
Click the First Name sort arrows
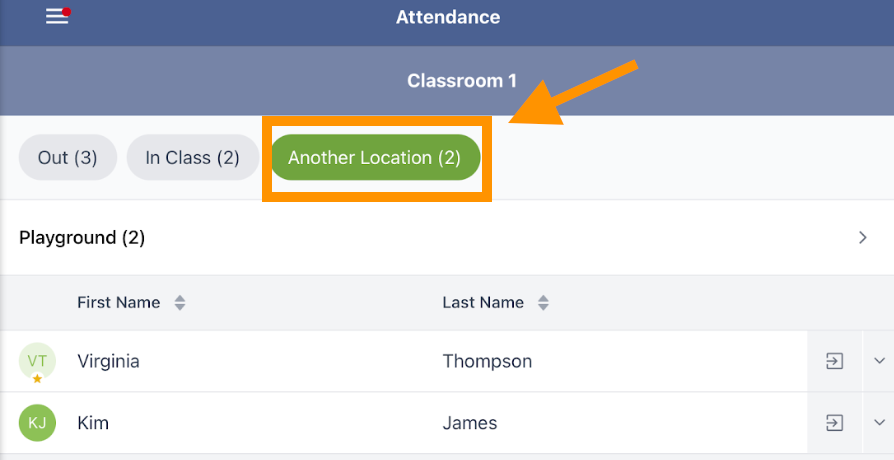point(180,303)
